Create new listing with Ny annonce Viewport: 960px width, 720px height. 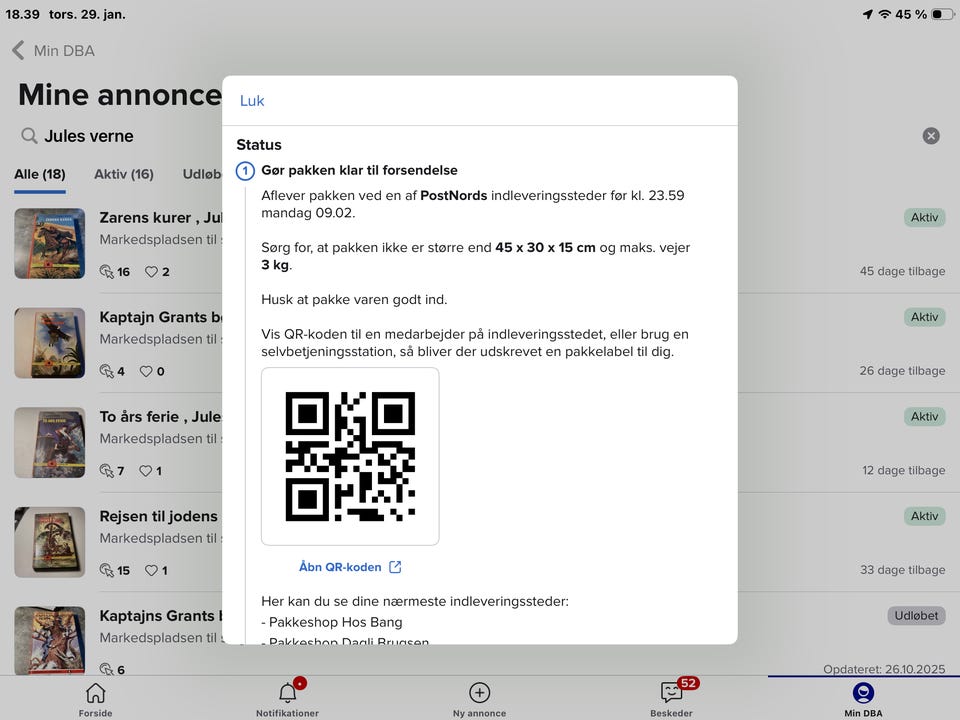[x=479, y=699]
